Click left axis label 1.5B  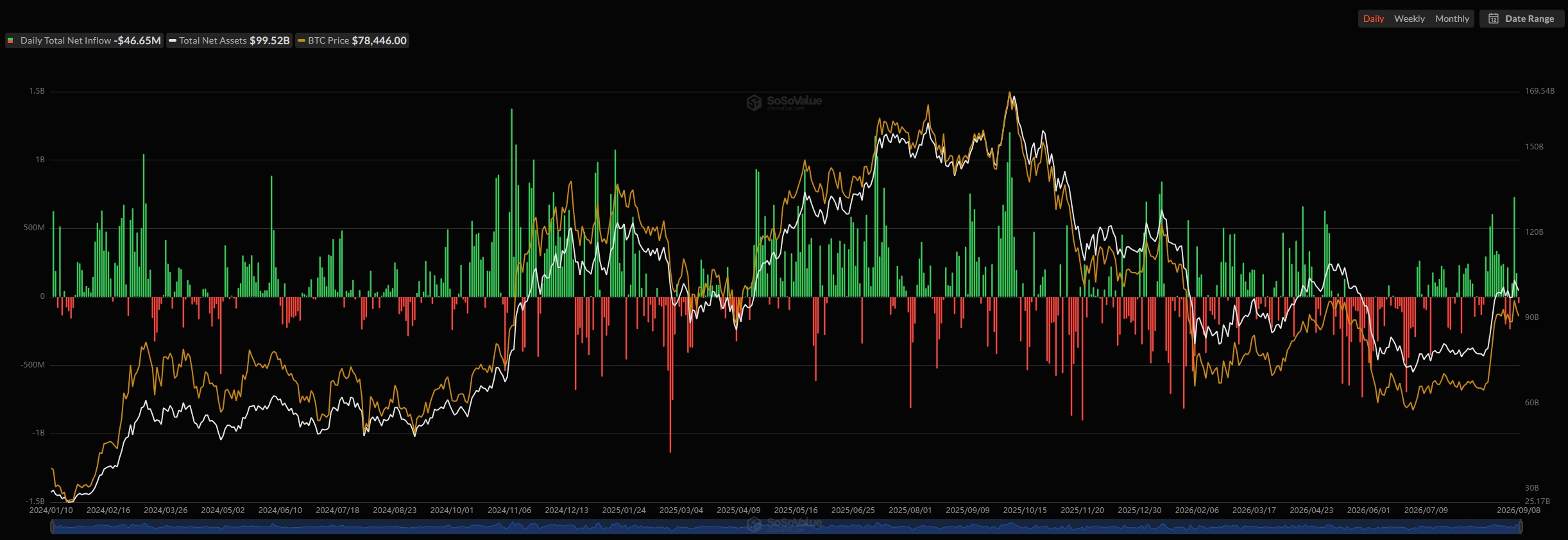(x=37, y=91)
